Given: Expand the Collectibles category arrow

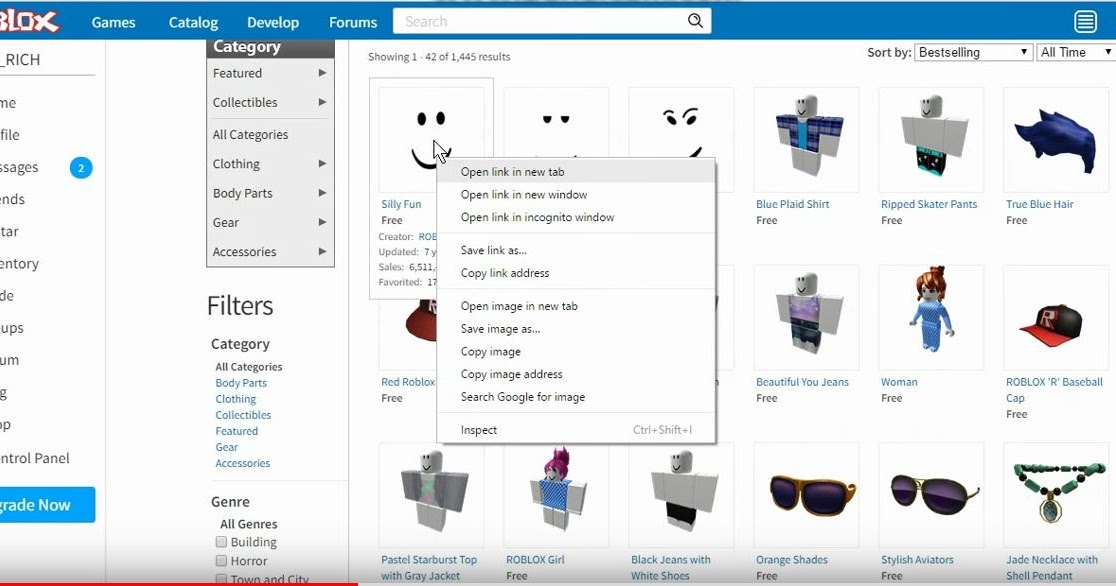Looking at the screenshot, I should (x=322, y=102).
